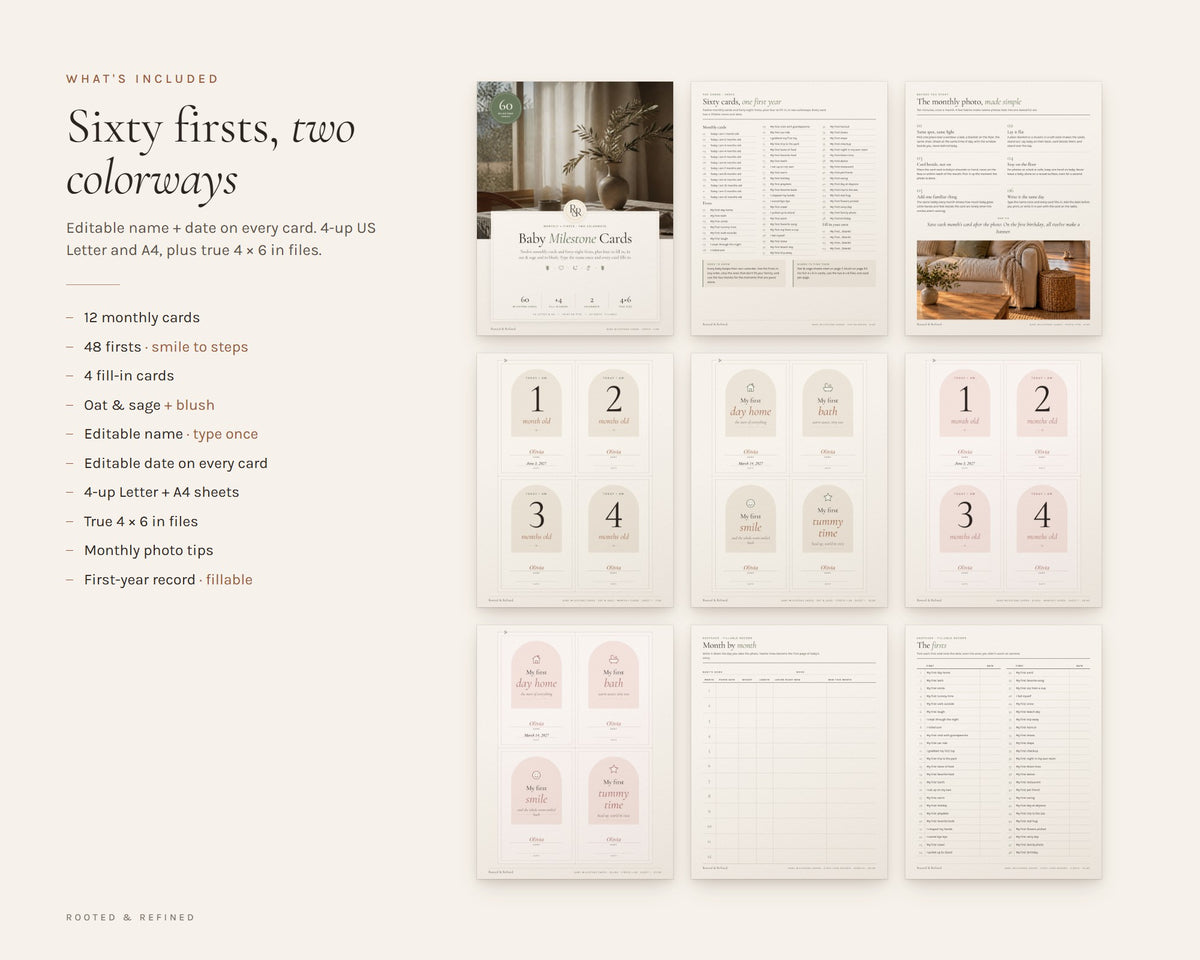This screenshot has height=960, width=1200.
Task: Click the star icon on the oat tummy time card
Action: (x=828, y=497)
